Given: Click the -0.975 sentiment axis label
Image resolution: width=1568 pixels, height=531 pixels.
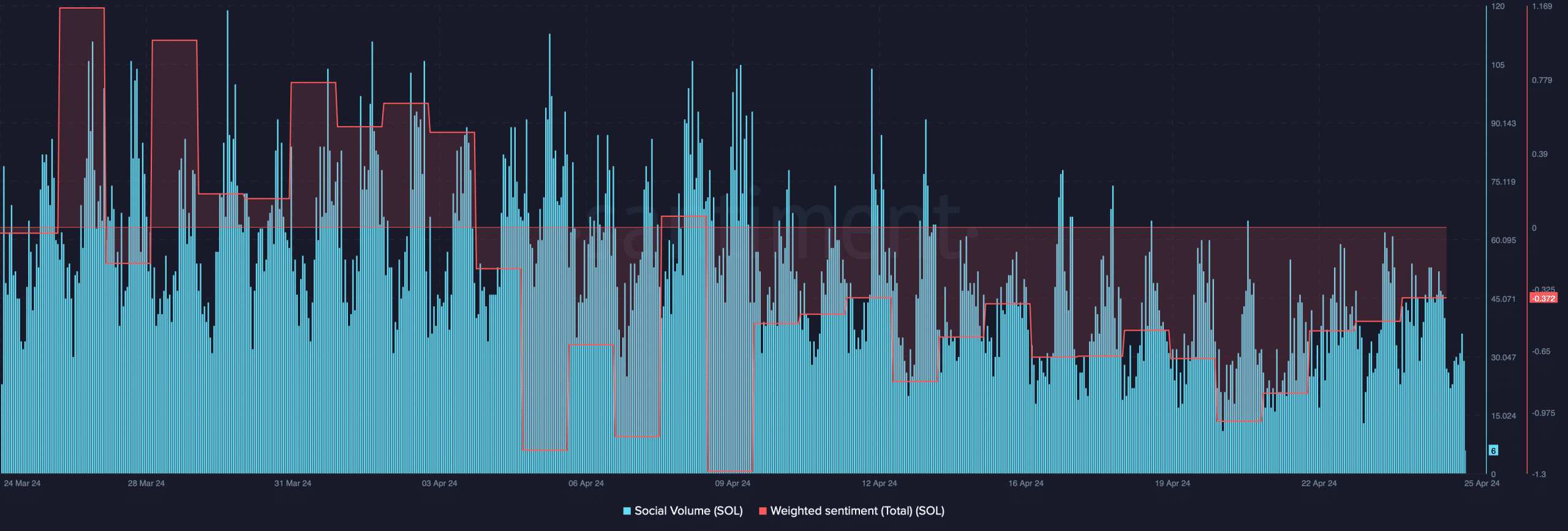Looking at the screenshot, I should [x=1543, y=413].
